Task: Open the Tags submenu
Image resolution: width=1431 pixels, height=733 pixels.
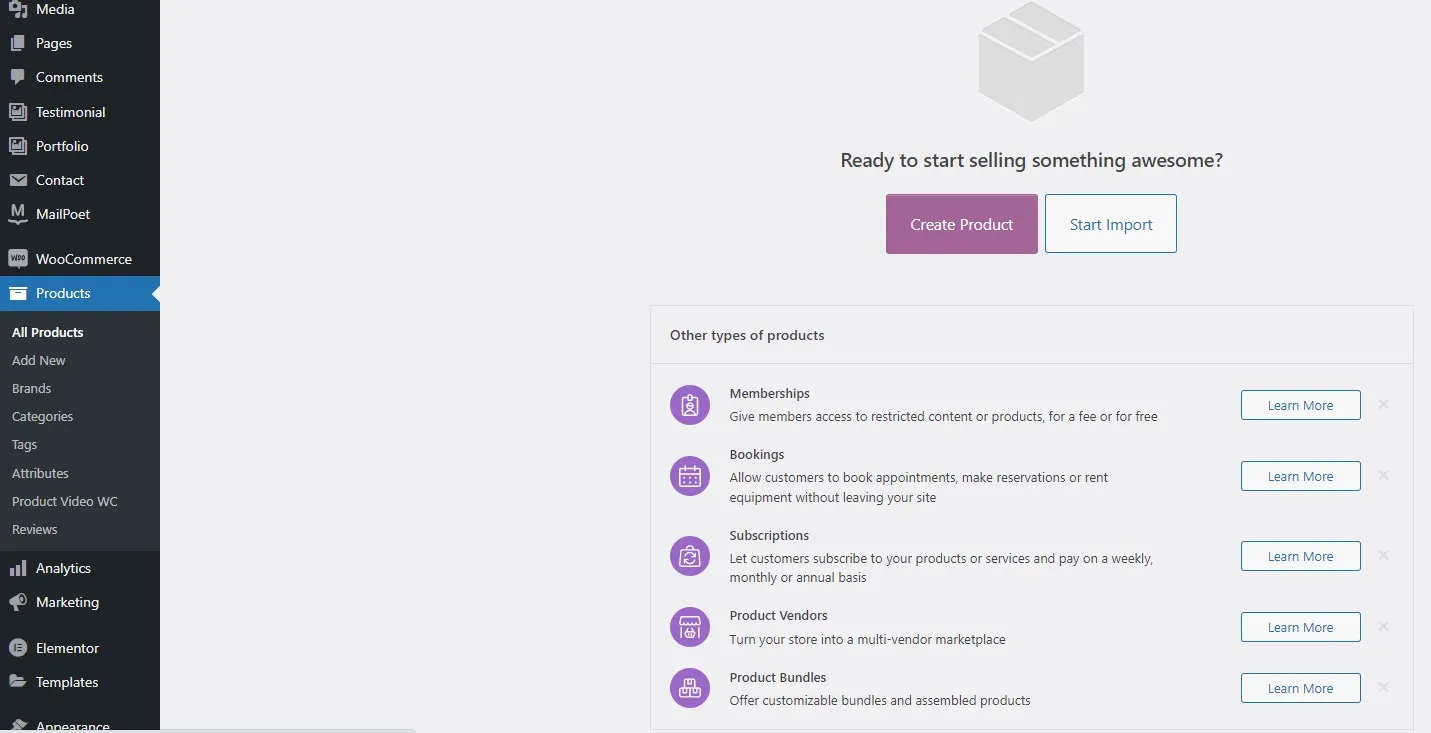Action: (24, 445)
